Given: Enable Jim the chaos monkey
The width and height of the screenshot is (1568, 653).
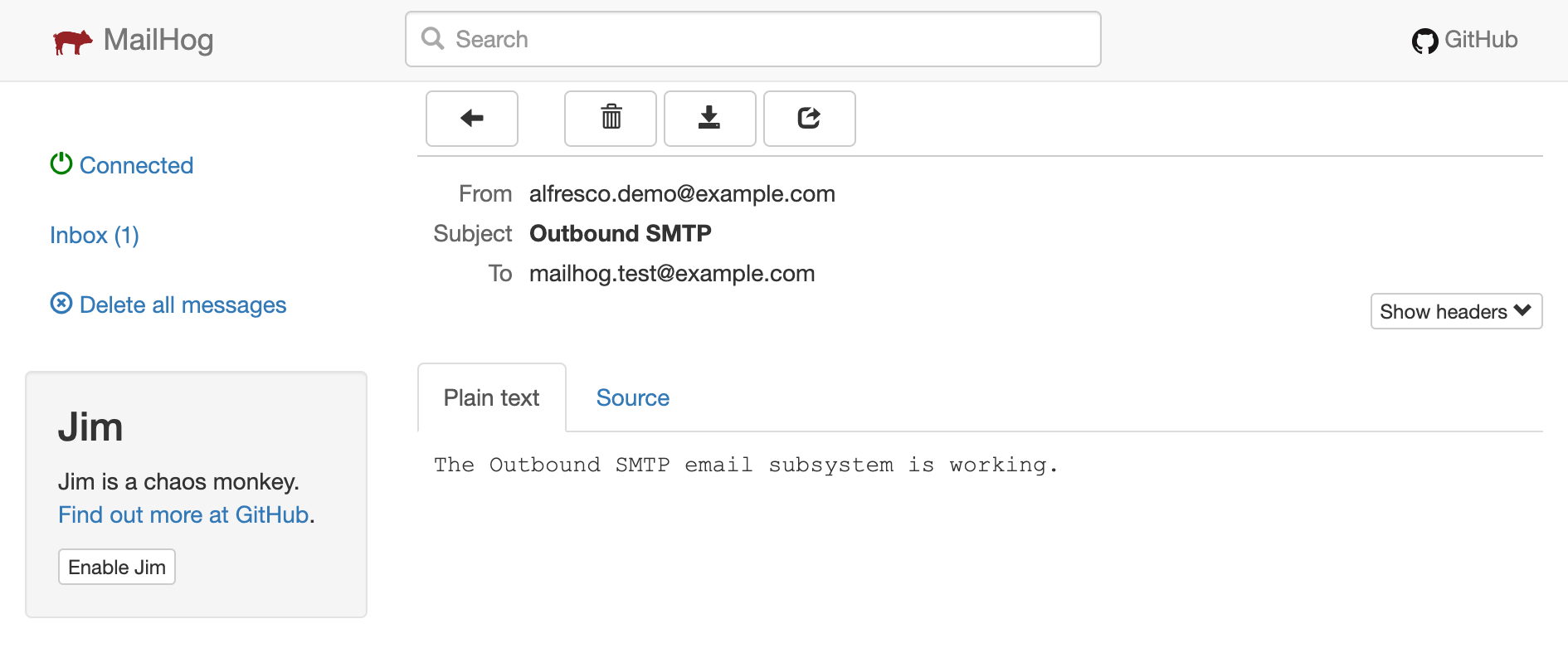Looking at the screenshot, I should click(x=116, y=566).
